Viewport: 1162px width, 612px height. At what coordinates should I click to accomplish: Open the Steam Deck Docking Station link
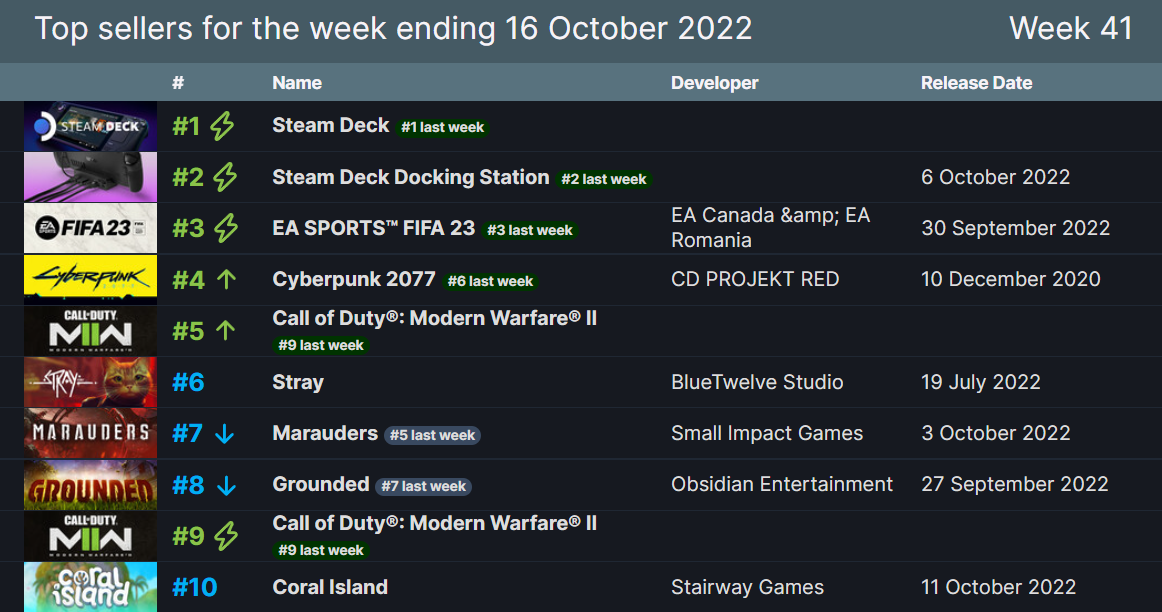point(411,177)
